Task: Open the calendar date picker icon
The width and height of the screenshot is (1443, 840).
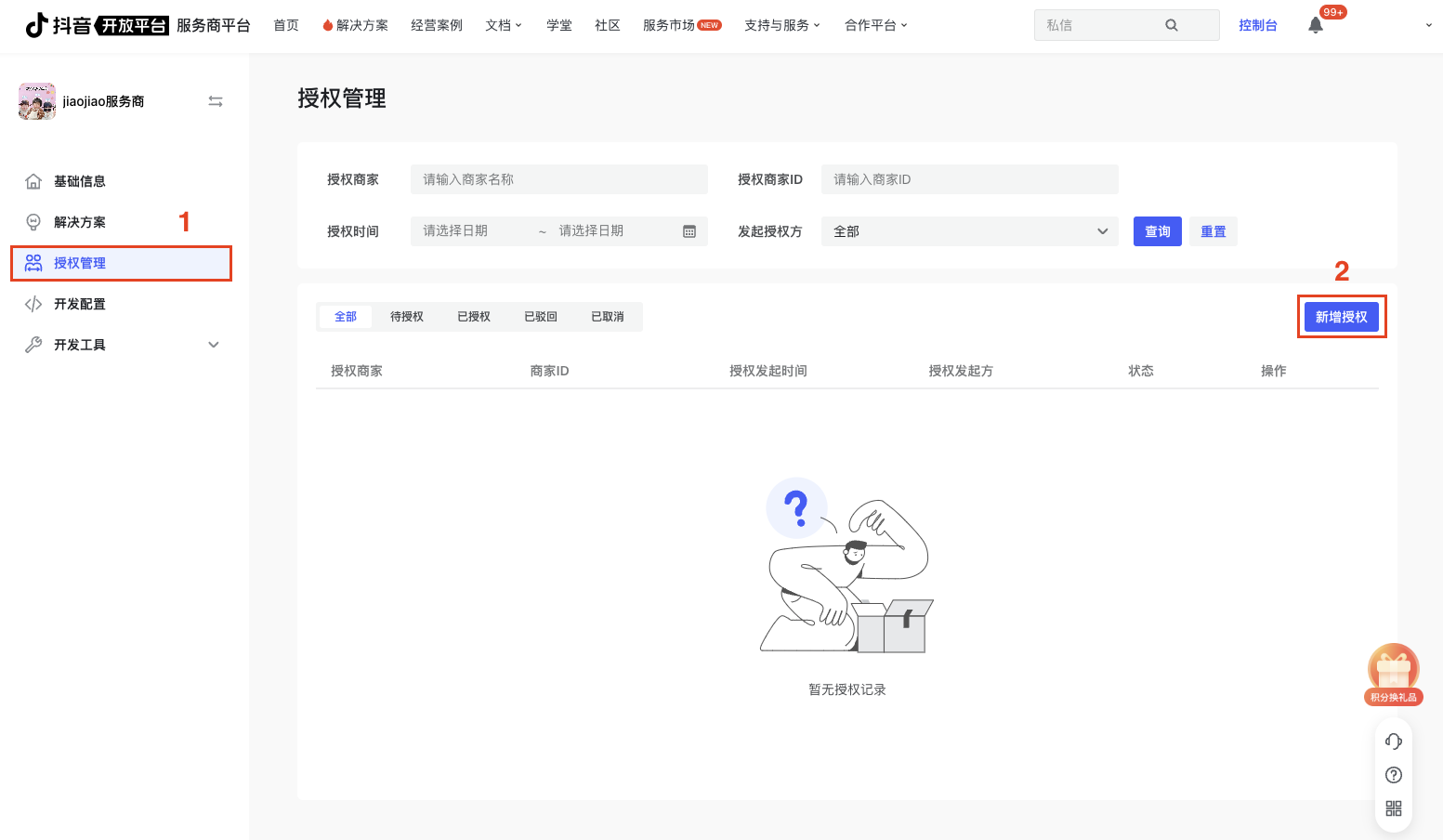Action: 689,231
